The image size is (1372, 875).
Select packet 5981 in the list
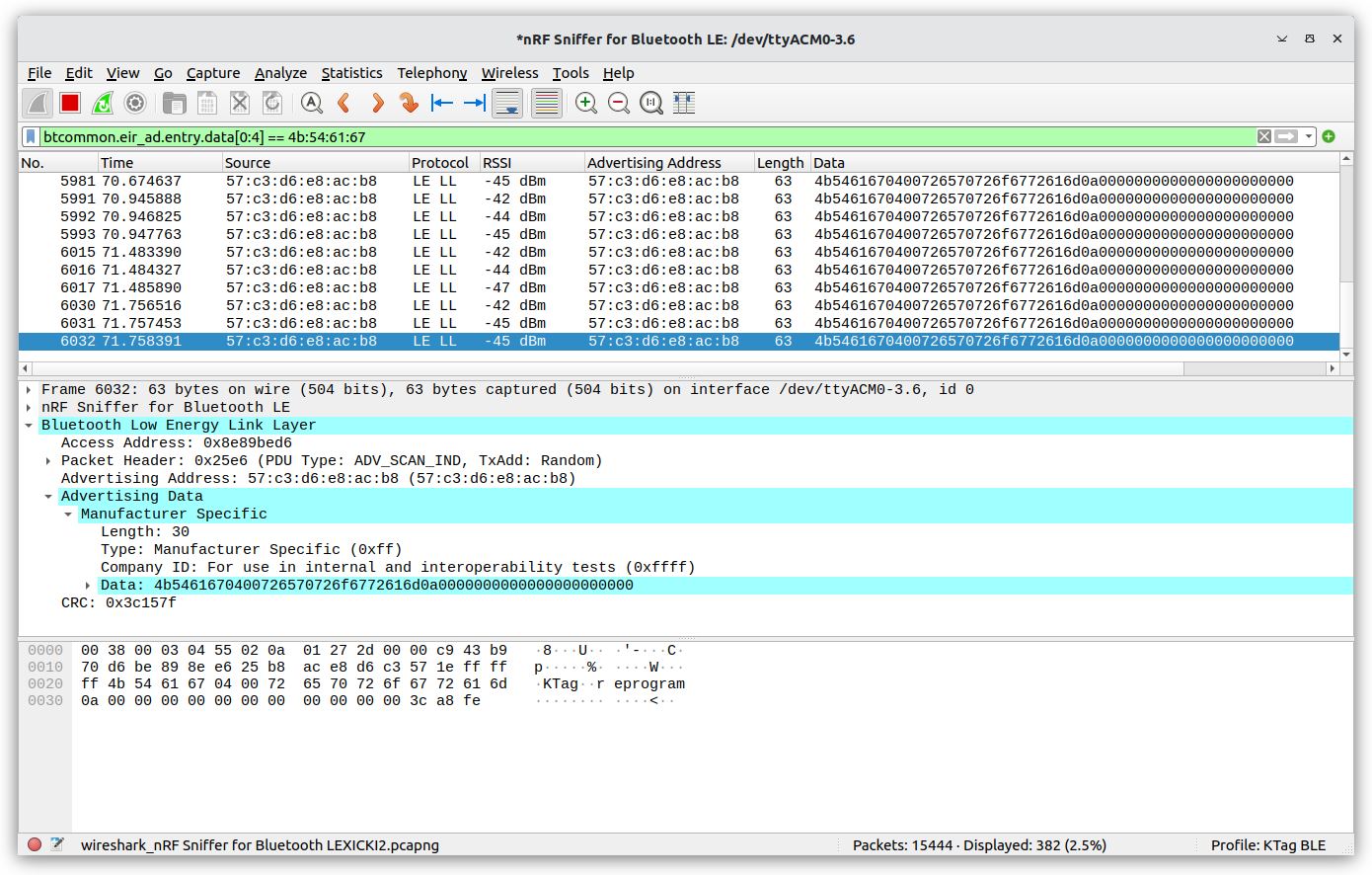pyautogui.click(x=679, y=181)
